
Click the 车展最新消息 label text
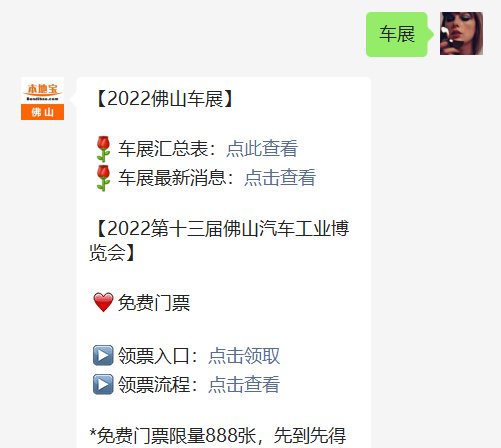tap(172, 178)
